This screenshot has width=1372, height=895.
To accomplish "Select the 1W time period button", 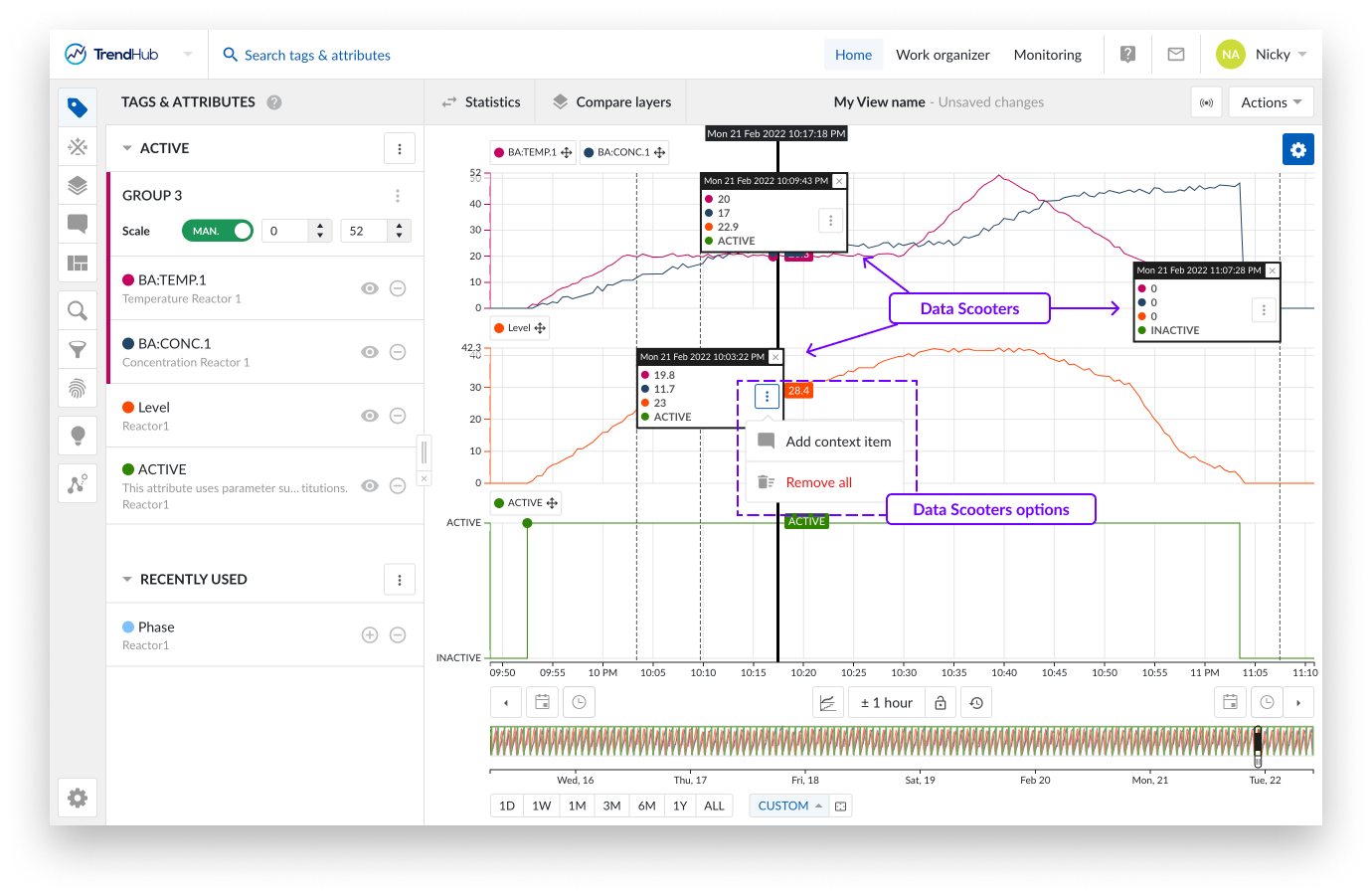I will pyautogui.click(x=541, y=805).
